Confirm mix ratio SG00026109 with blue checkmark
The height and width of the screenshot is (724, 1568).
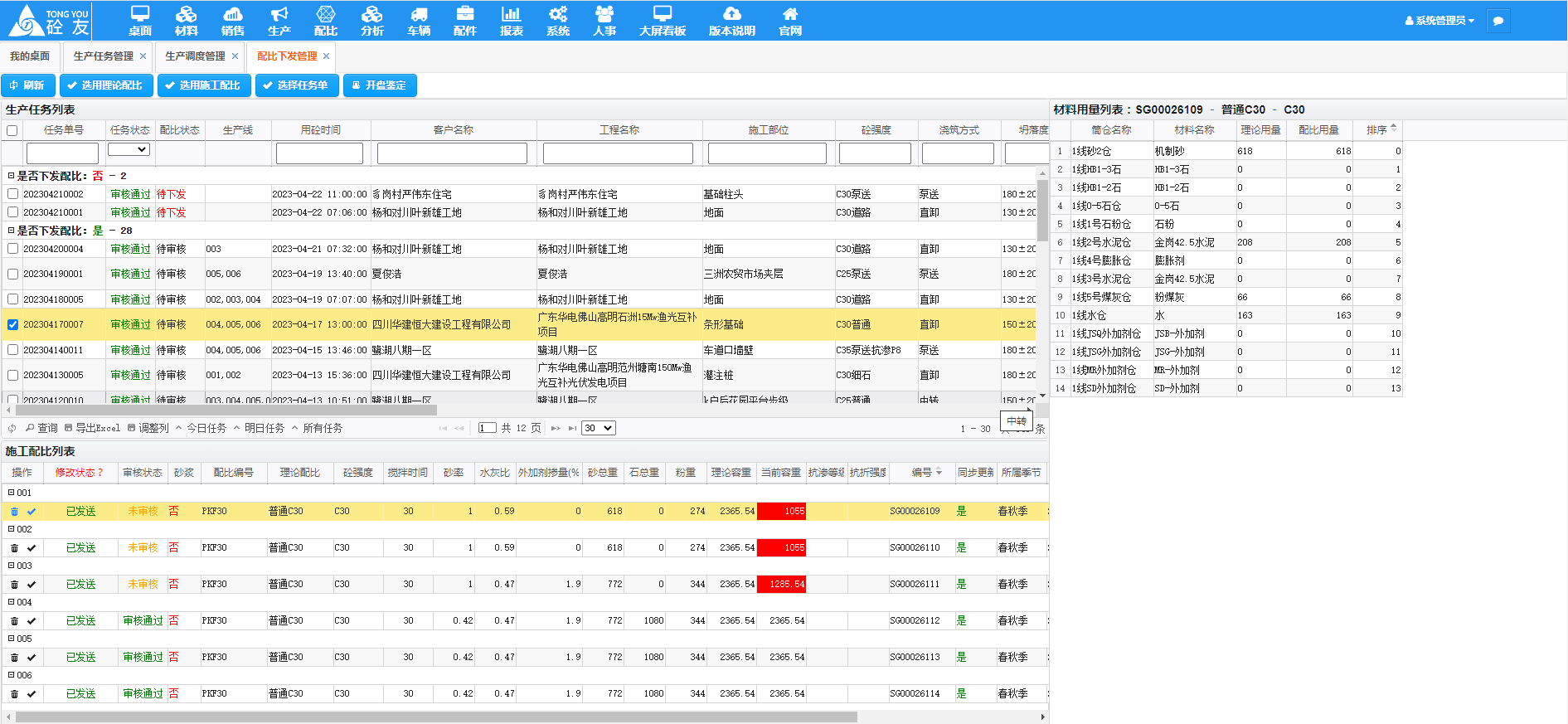click(32, 512)
